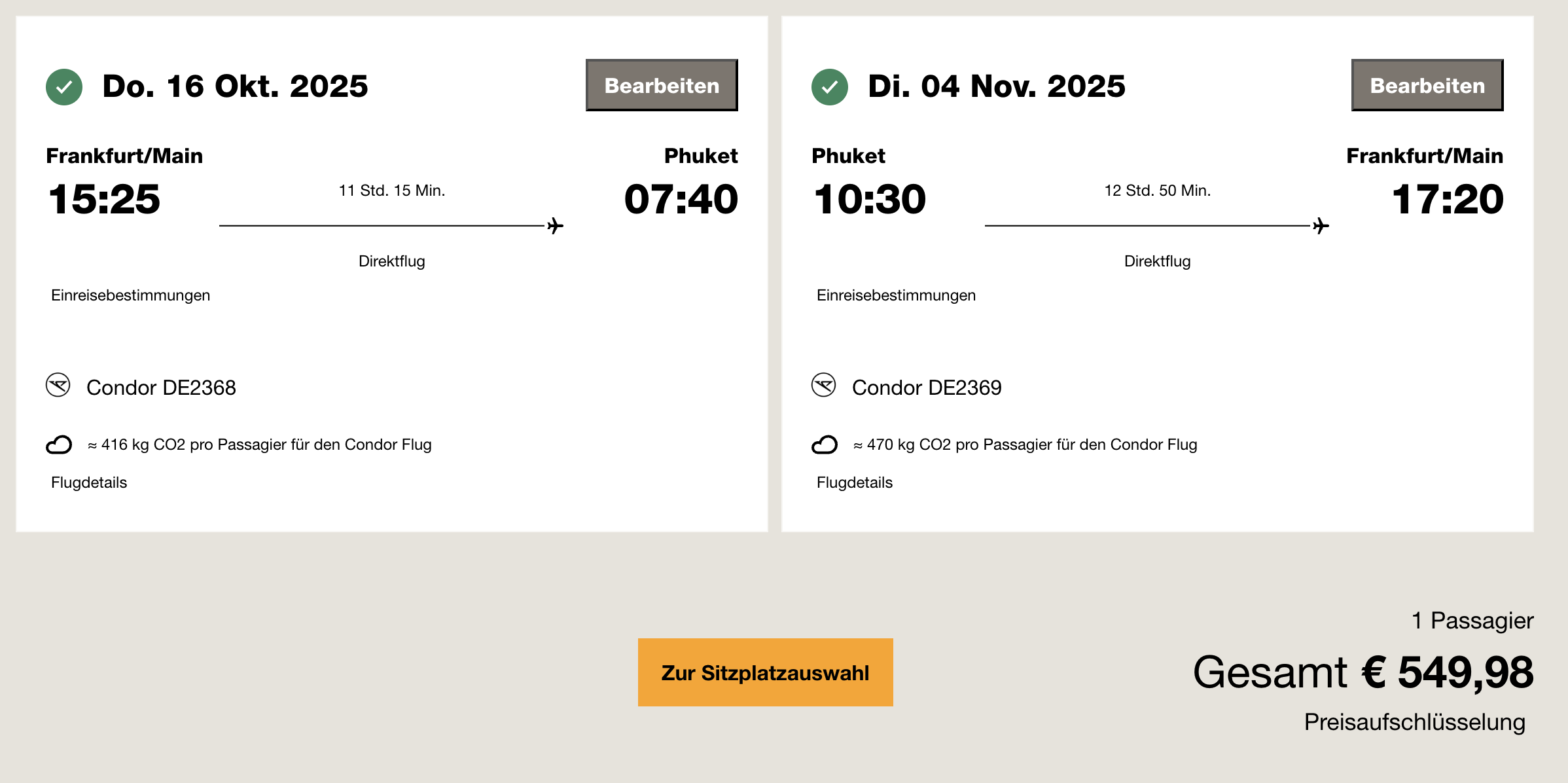This screenshot has height=783, width=1568.
Task: Open Einreisebestimmungen for the Phuket to Frankfurt flight
Action: pos(896,295)
